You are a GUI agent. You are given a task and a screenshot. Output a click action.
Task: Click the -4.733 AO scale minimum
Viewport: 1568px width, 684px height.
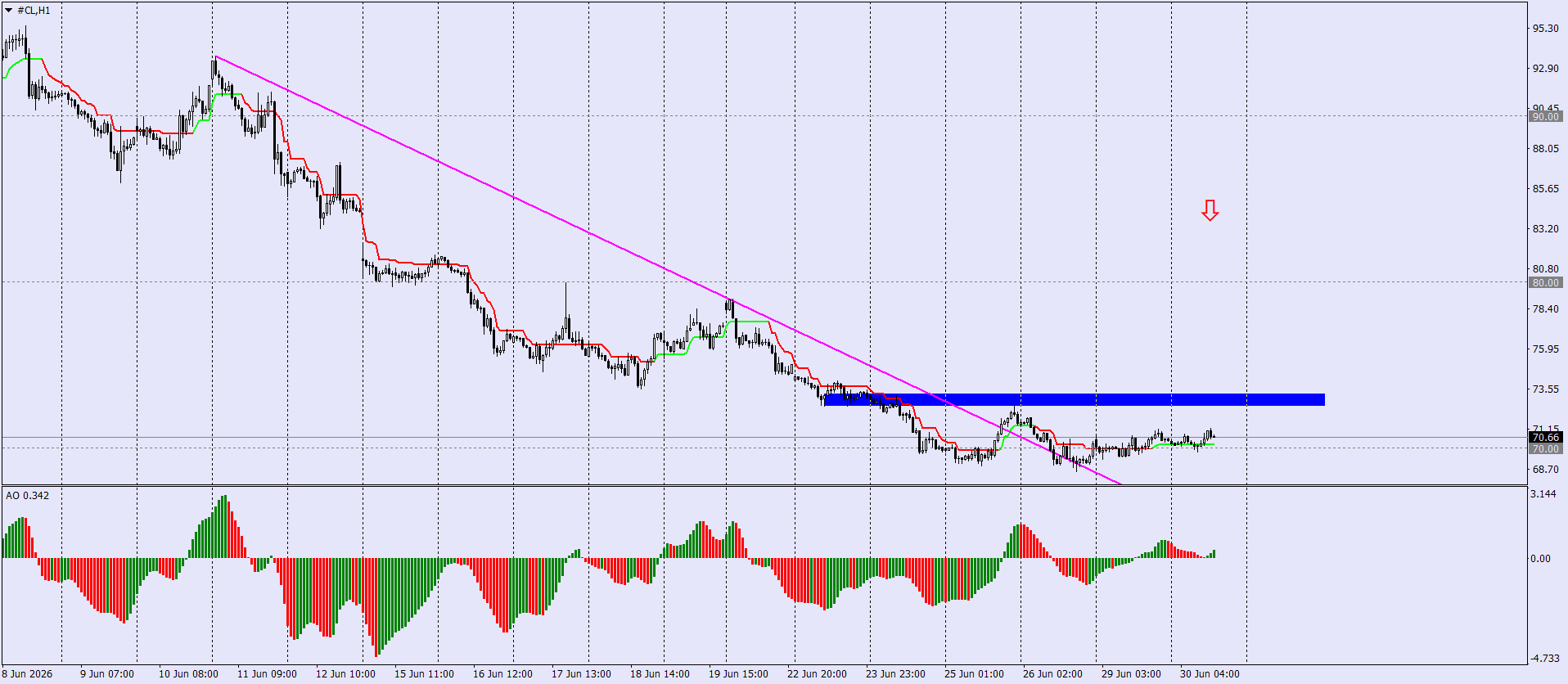pyautogui.click(x=1544, y=659)
